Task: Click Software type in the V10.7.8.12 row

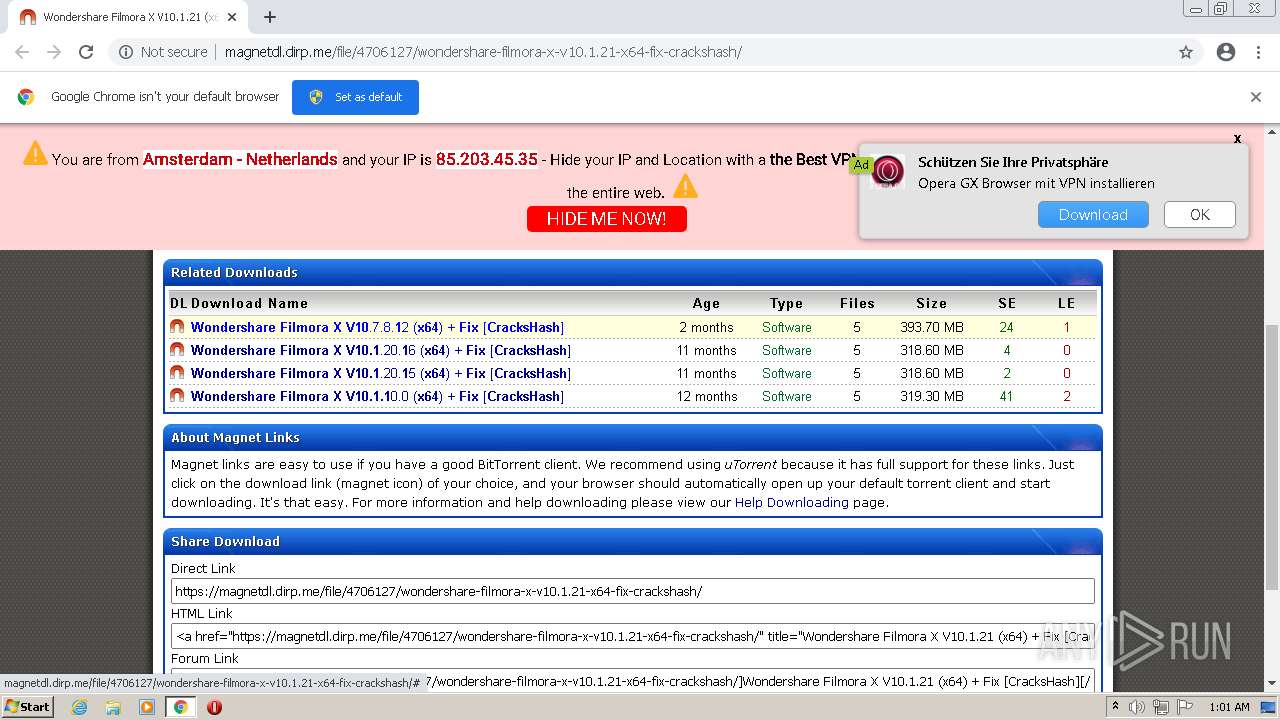Action: click(787, 327)
